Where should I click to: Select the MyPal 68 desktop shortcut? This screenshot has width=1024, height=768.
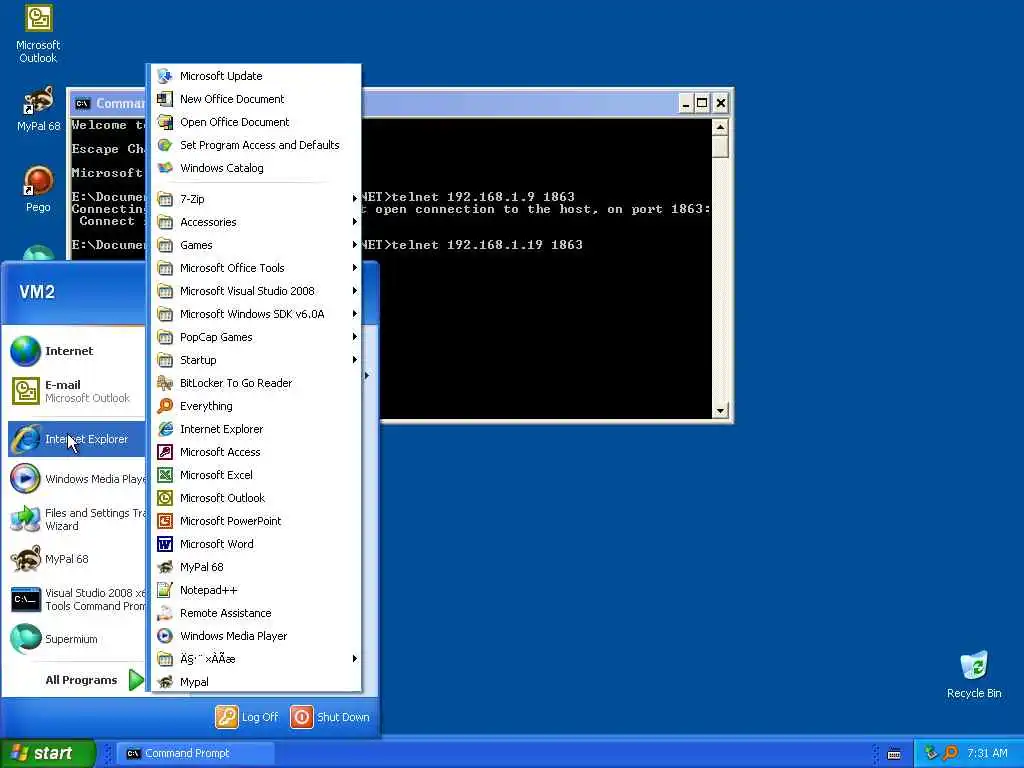tap(38, 109)
